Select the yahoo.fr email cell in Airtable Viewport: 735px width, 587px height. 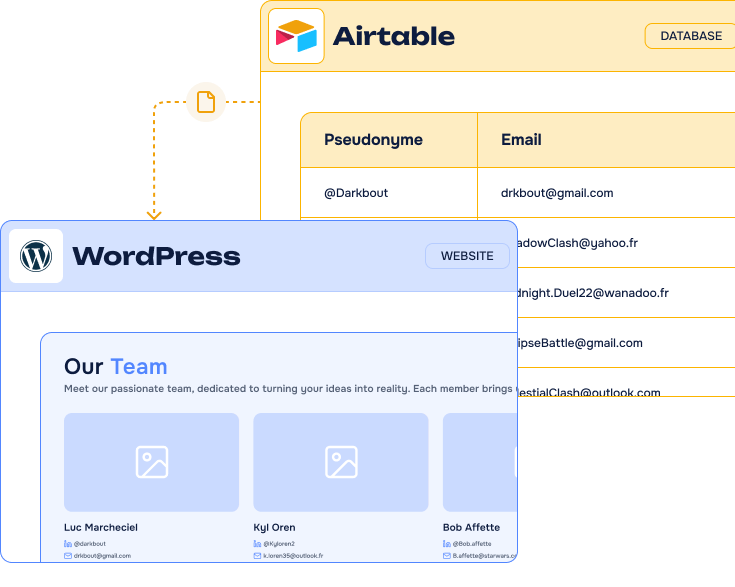(626, 243)
